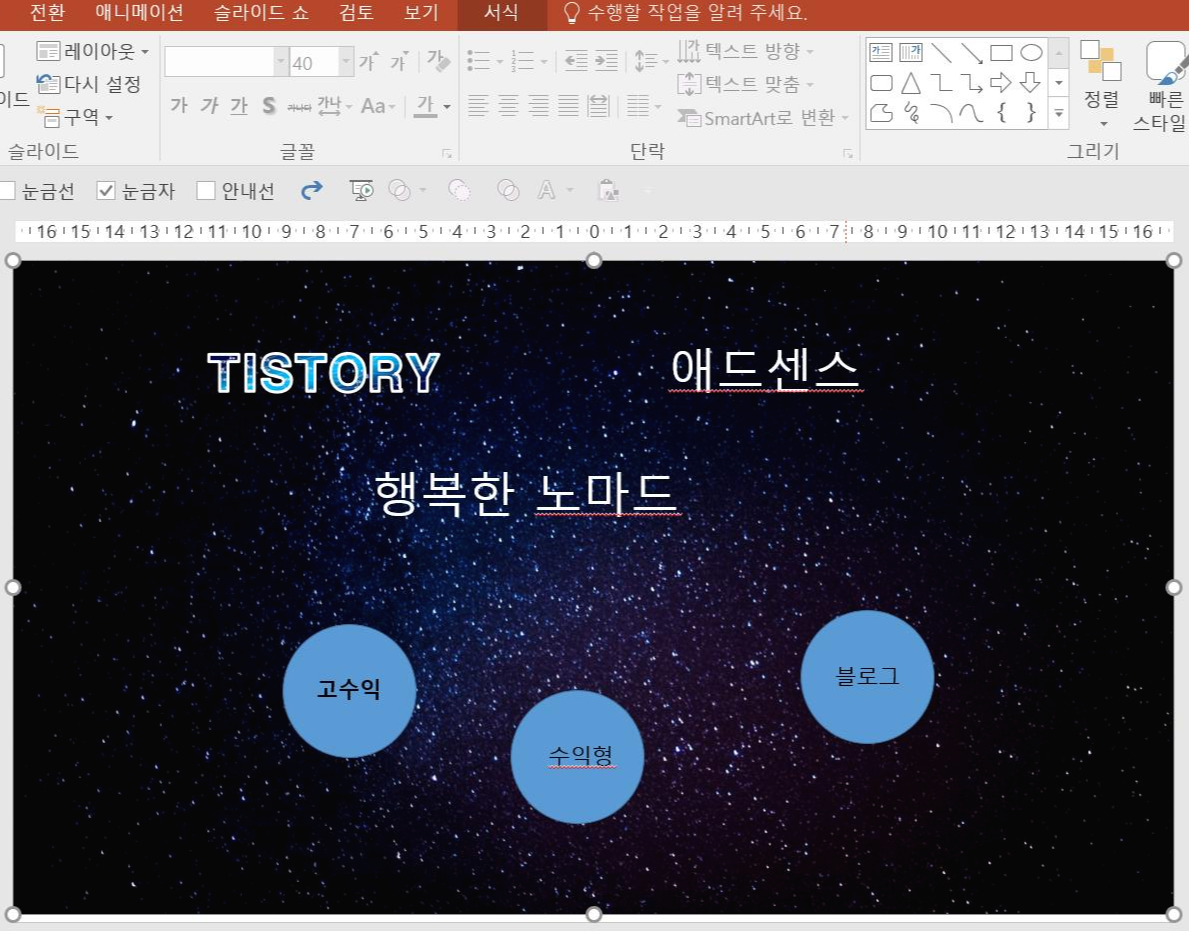Open the 슬라이드 쇼 tab
Image resolution: width=1189 pixels, height=931 pixels.
261,13
